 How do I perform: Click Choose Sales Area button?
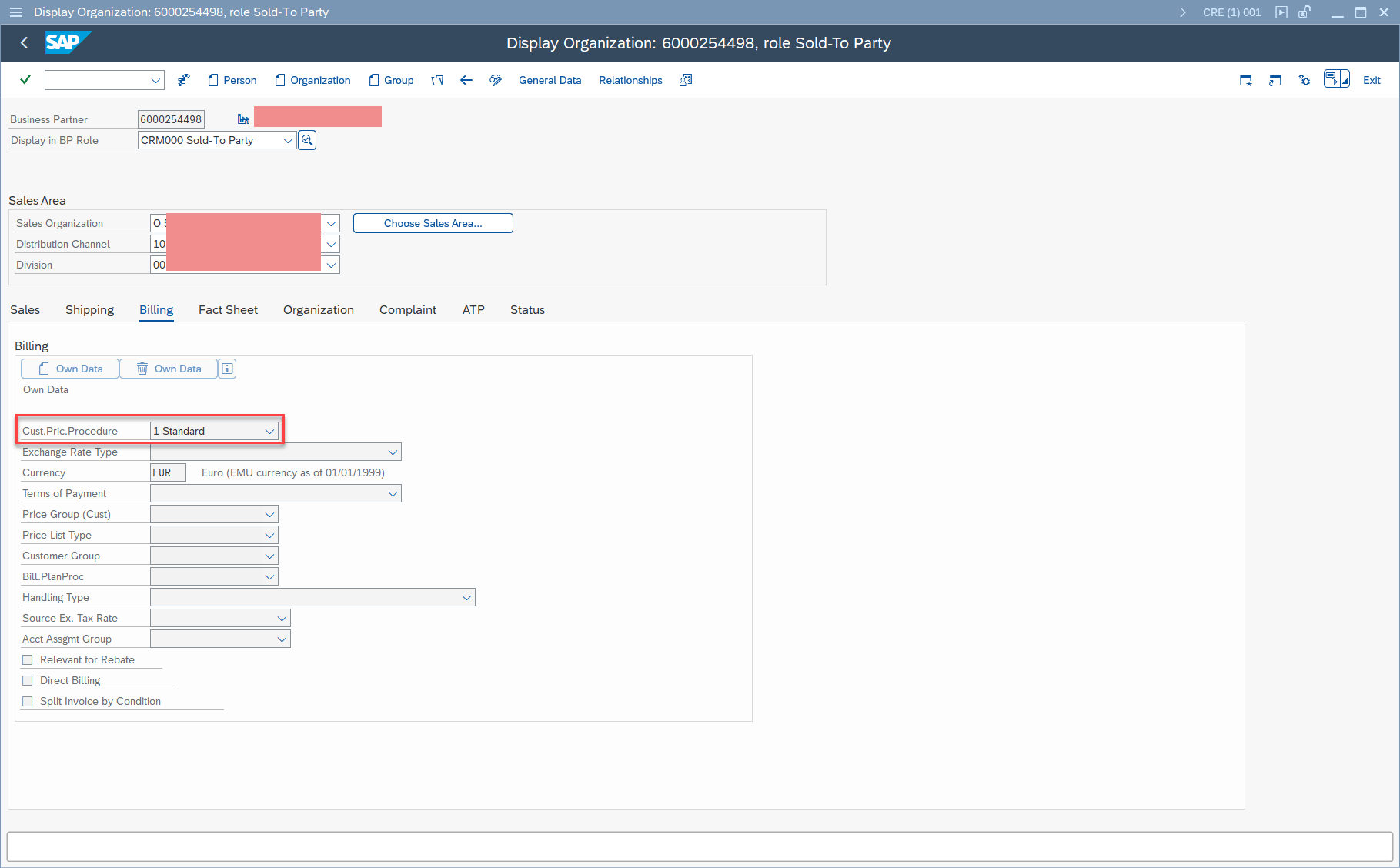point(433,223)
